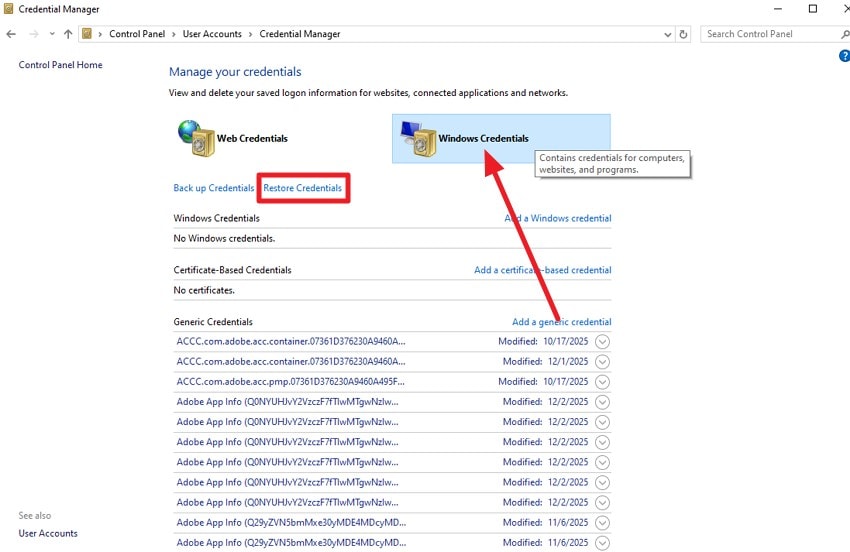Screen dimensions: 850x552
Task: Click Add a certificate-based credential
Action: pos(543,269)
